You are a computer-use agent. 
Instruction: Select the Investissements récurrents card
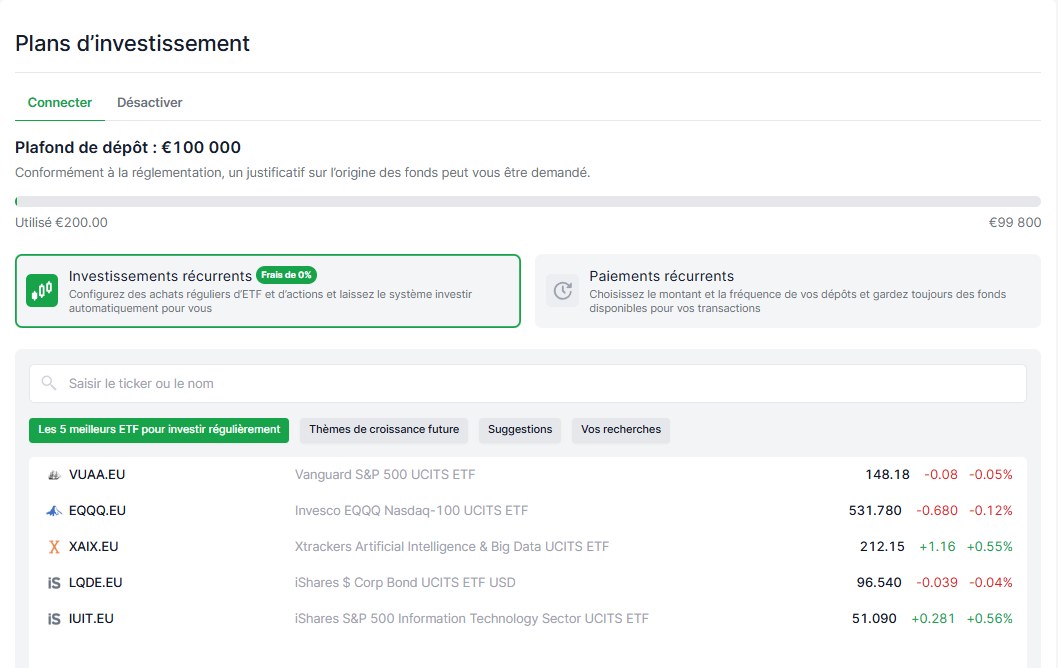click(x=268, y=291)
